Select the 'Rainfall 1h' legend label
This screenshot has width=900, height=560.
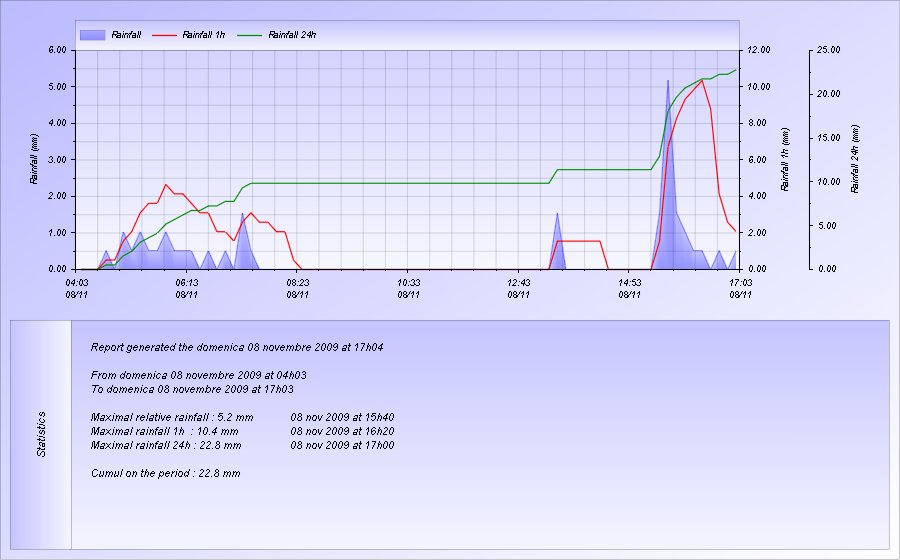tap(204, 35)
